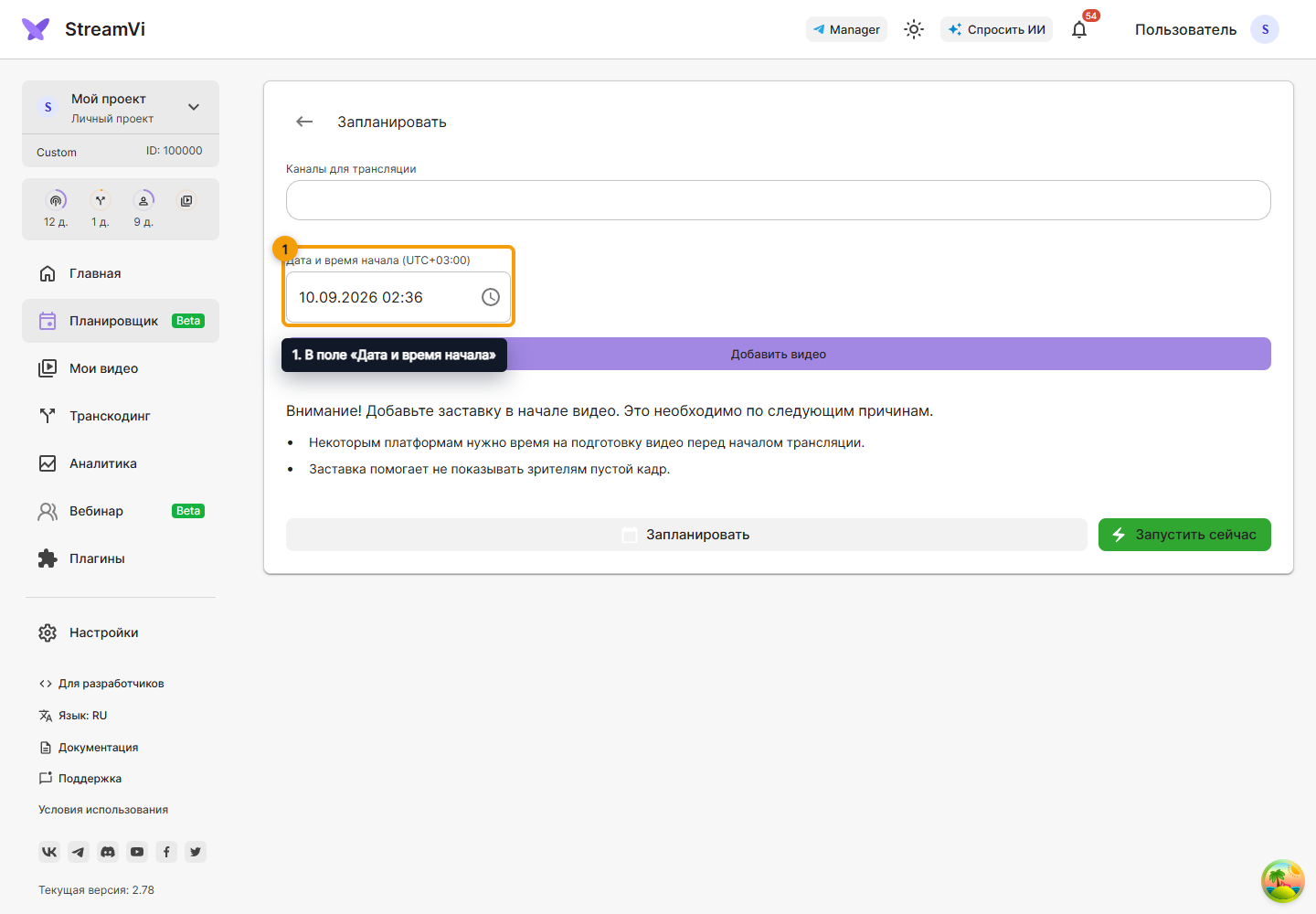Go back using the arrow beside Запланировать
This screenshot has height=914, width=1316.
(304, 122)
